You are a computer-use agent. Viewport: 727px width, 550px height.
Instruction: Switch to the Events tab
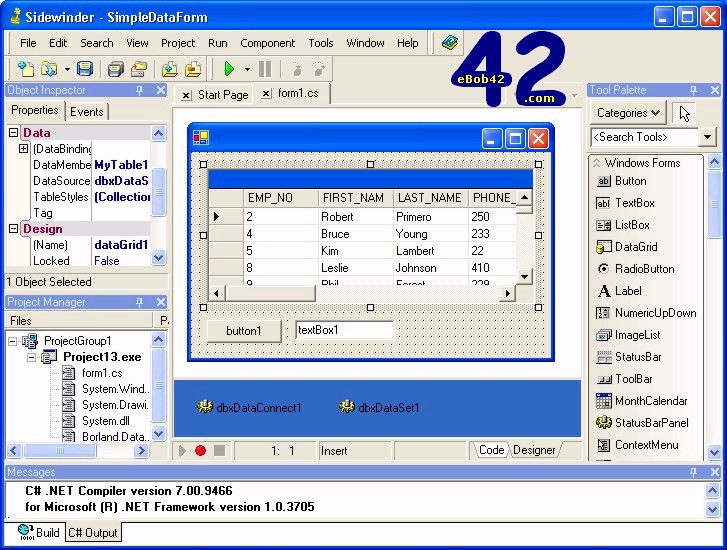[87, 112]
